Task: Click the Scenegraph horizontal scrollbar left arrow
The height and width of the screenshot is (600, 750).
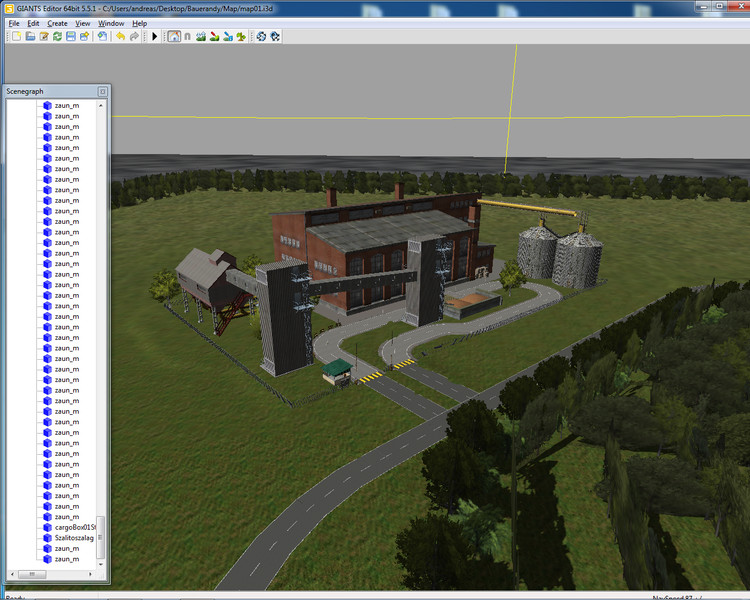Action: [12, 574]
